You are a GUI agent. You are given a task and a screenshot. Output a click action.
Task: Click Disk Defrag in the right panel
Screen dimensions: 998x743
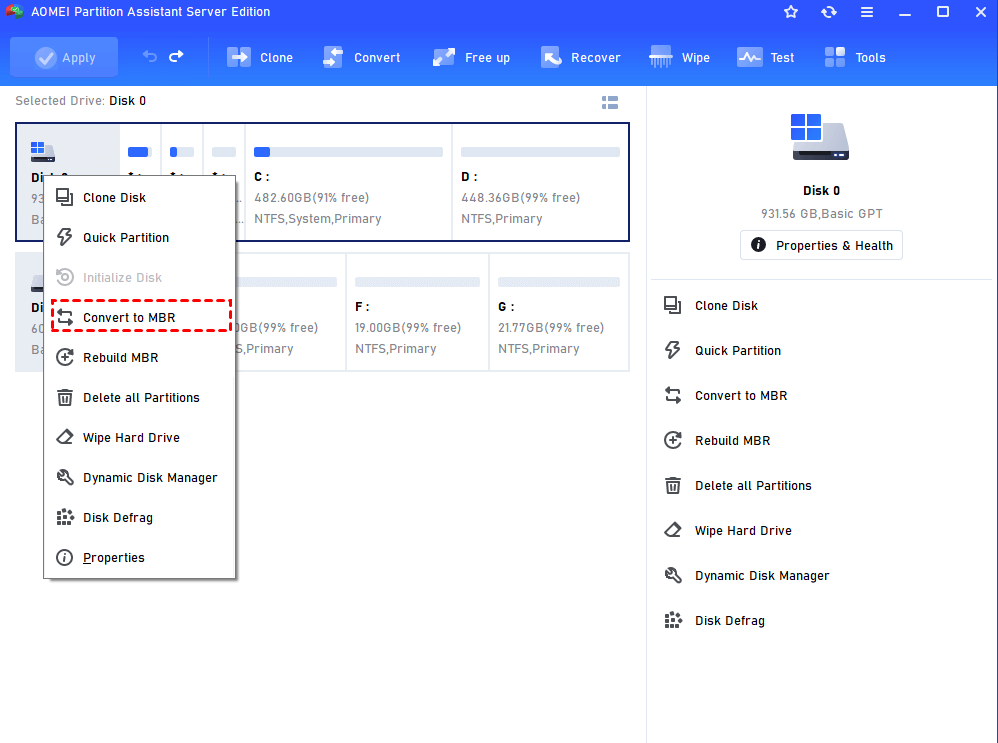[x=715, y=621]
